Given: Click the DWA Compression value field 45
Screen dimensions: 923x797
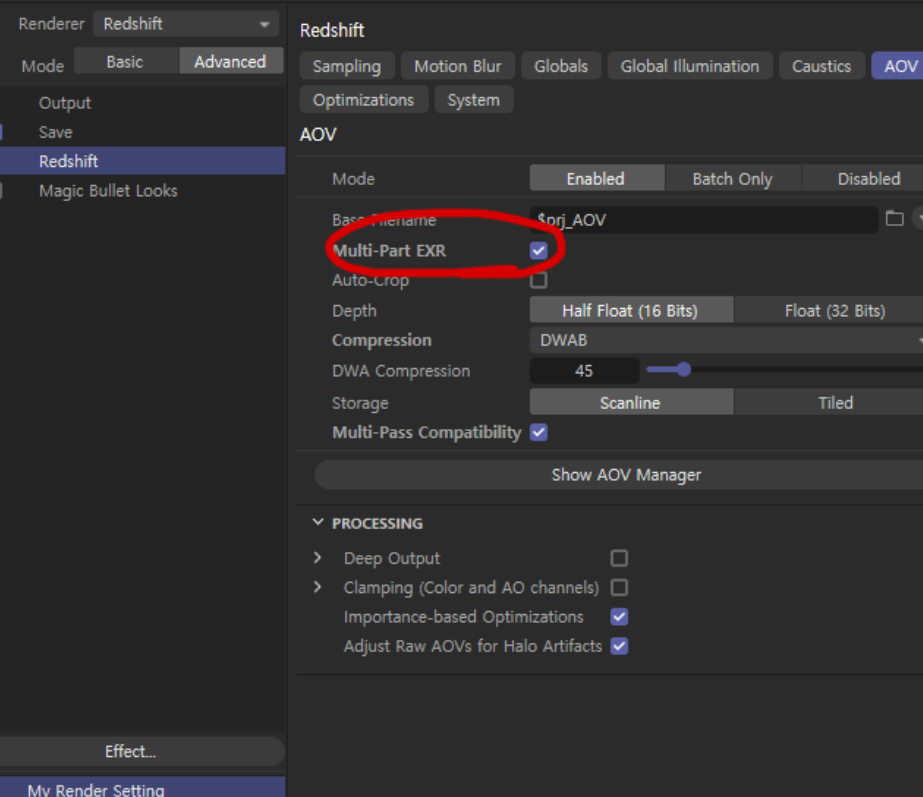Looking at the screenshot, I should tap(584, 371).
